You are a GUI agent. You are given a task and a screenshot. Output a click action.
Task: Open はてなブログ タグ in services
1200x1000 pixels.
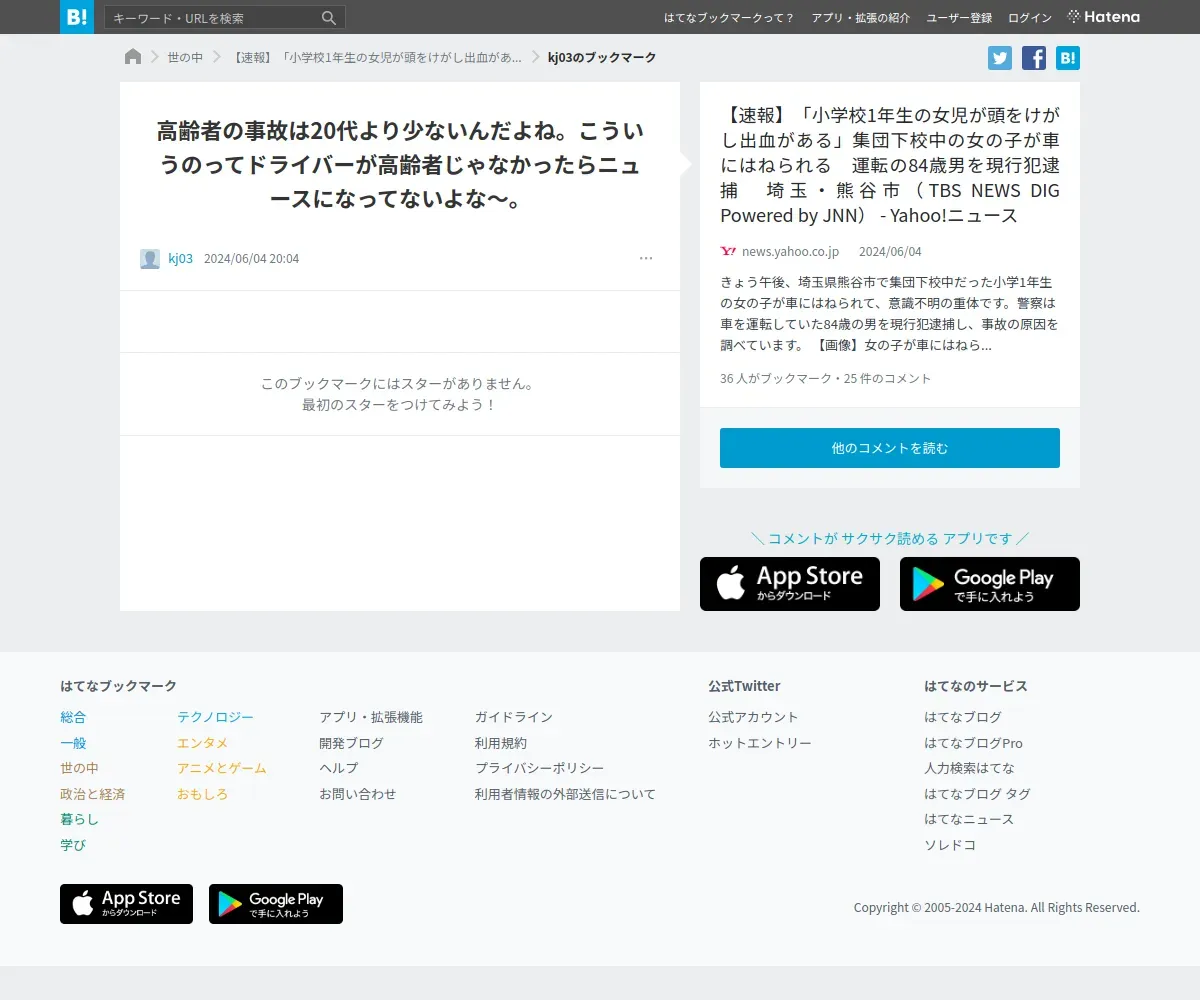click(977, 794)
